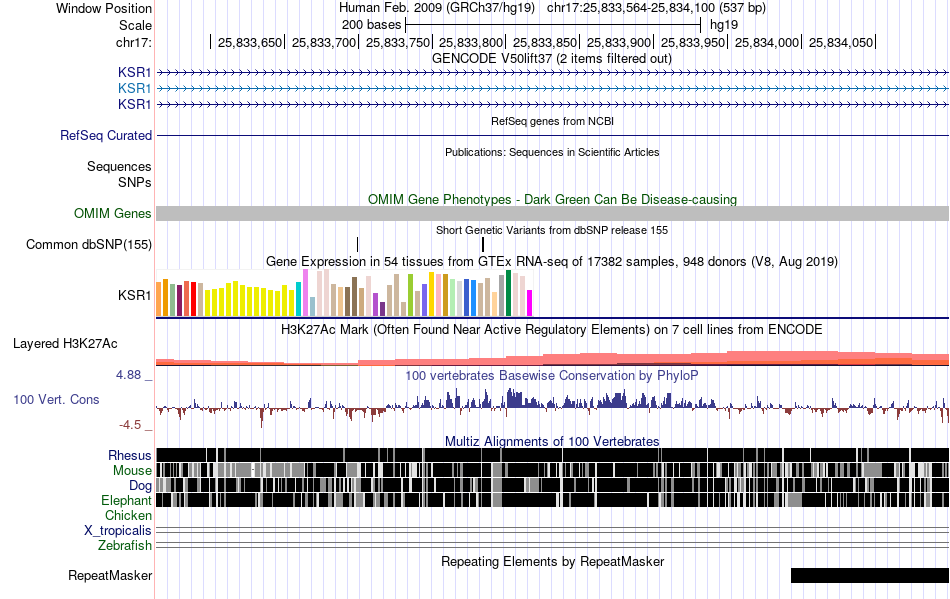The height and width of the screenshot is (599, 950).
Task: Click the Rhesus alignment label
Action: 130,455
